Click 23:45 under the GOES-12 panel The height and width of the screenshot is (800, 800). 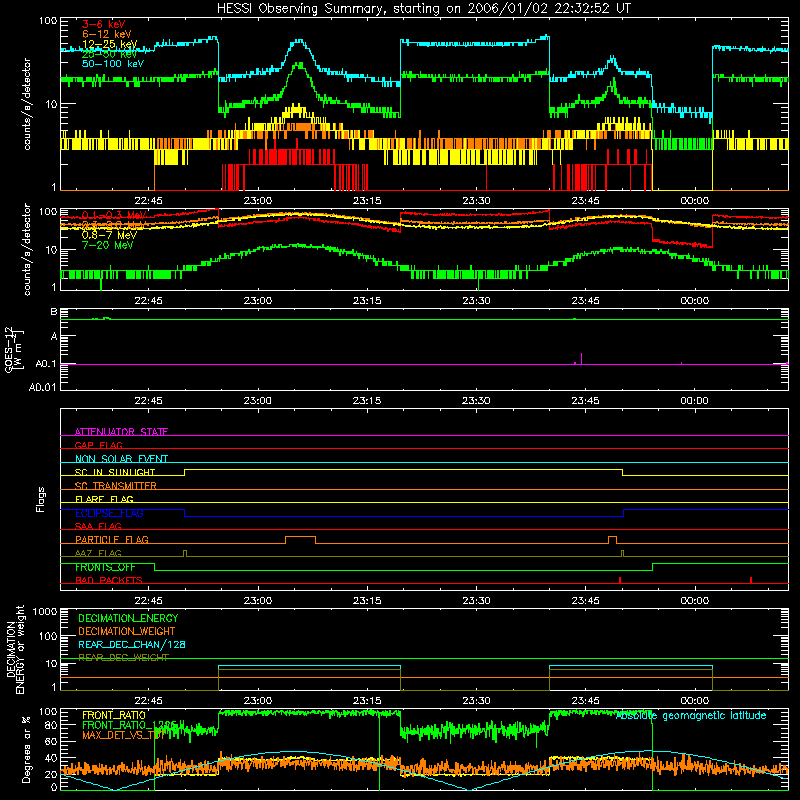(585, 401)
